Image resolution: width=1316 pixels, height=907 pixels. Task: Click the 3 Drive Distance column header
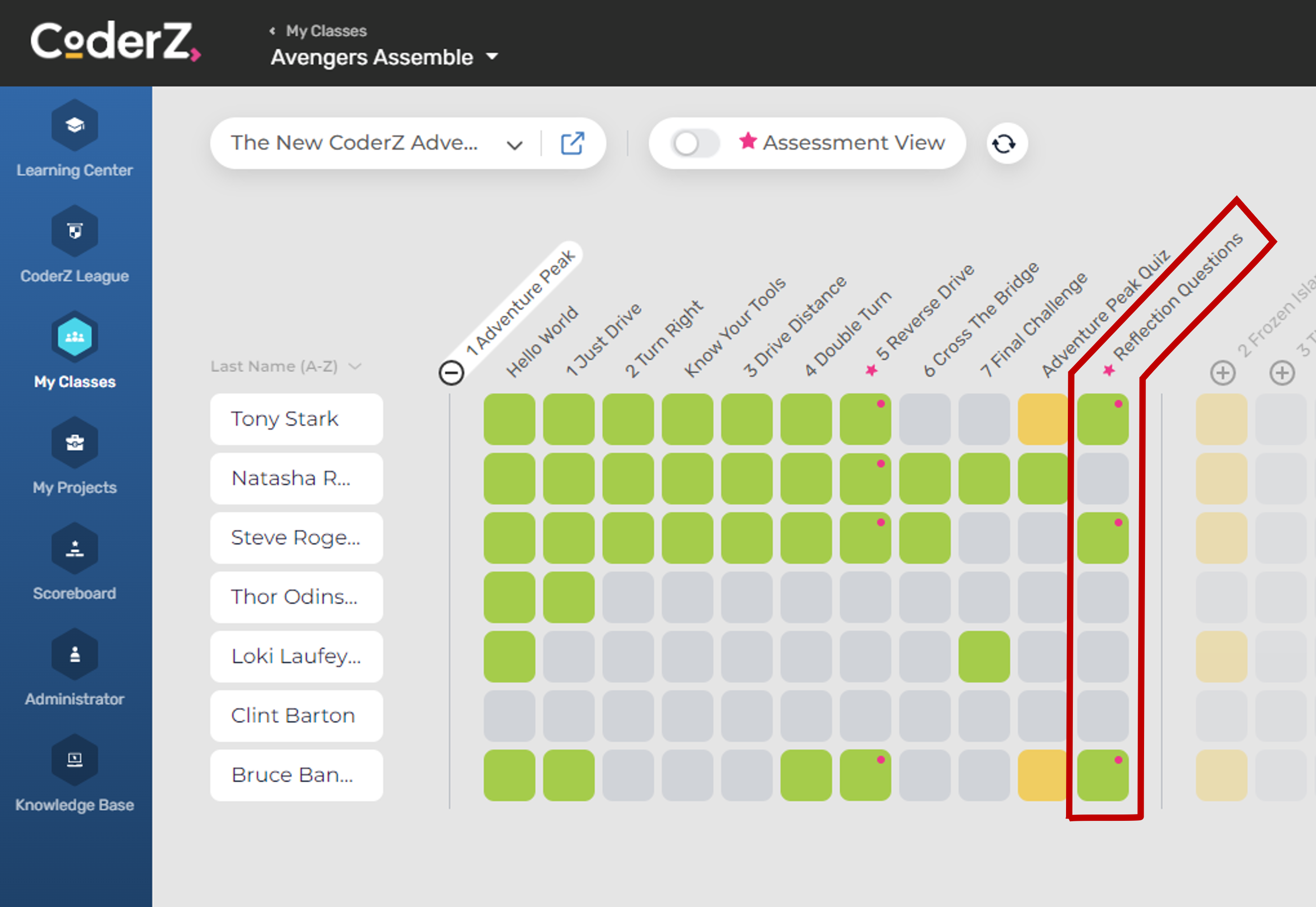(795, 326)
